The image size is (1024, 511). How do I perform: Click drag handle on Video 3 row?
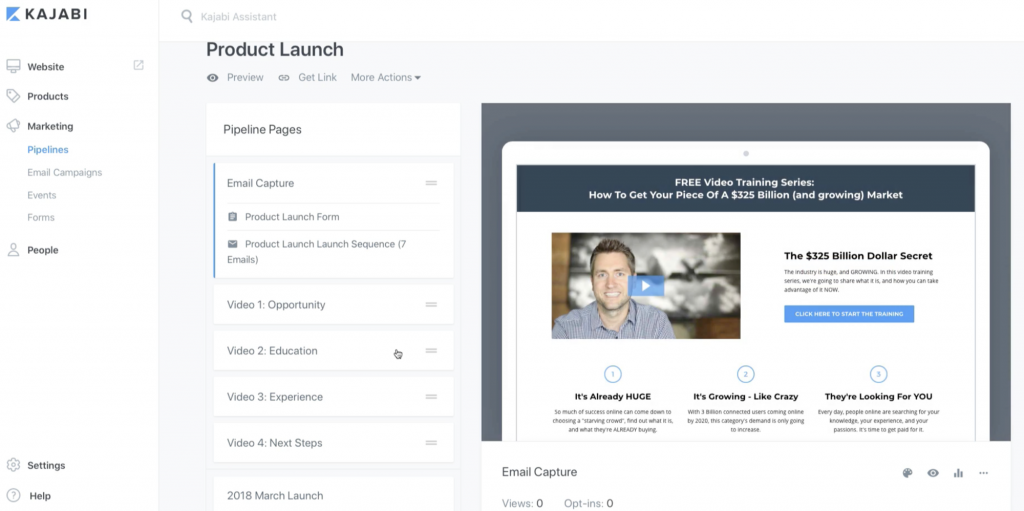[431, 397]
